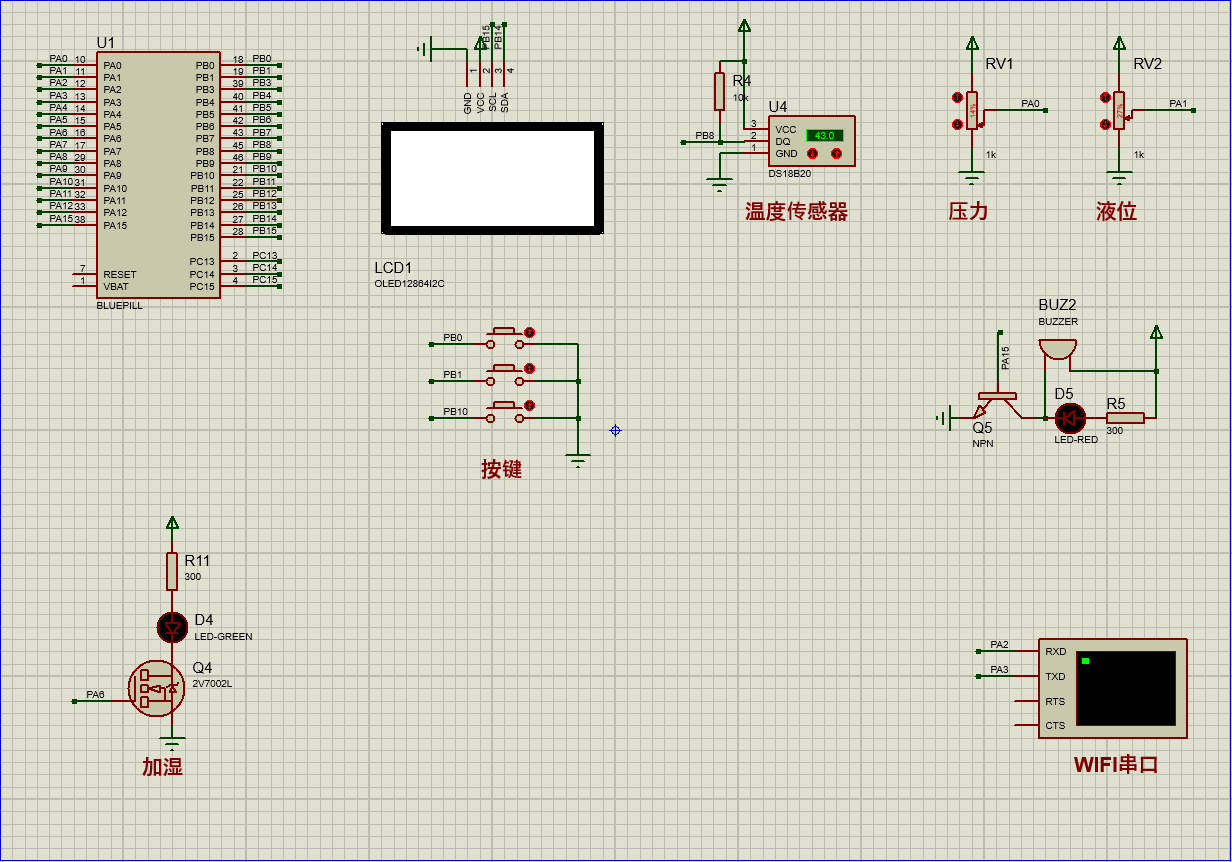Image resolution: width=1232 pixels, height=862 pixels.
Task: Select the D4 LED-GREEN diode symbol
Action: tap(172, 627)
